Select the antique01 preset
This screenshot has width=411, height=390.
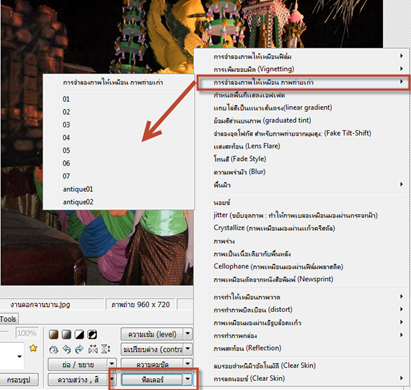pos(78,189)
